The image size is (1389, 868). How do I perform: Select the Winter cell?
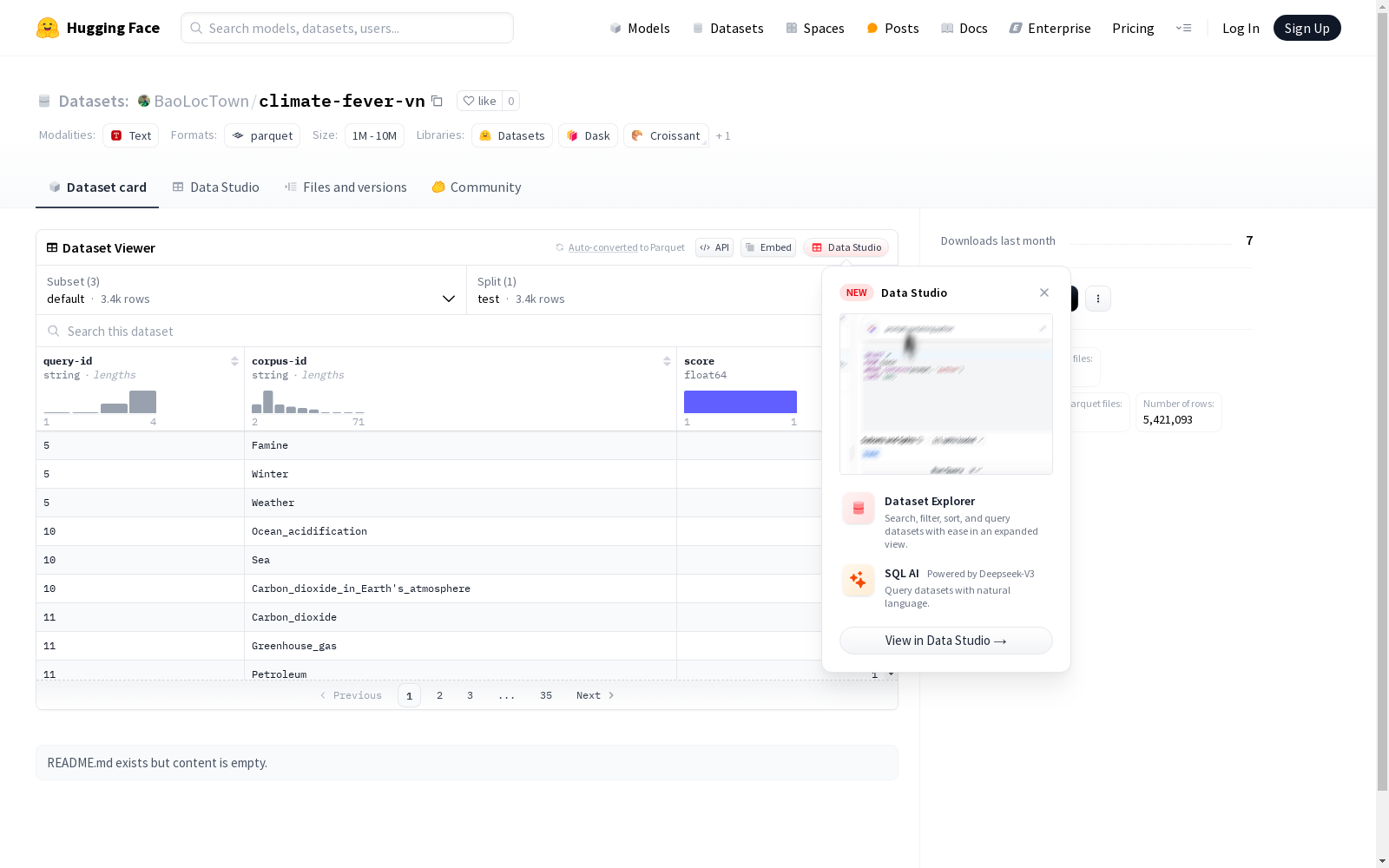click(460, 474)
